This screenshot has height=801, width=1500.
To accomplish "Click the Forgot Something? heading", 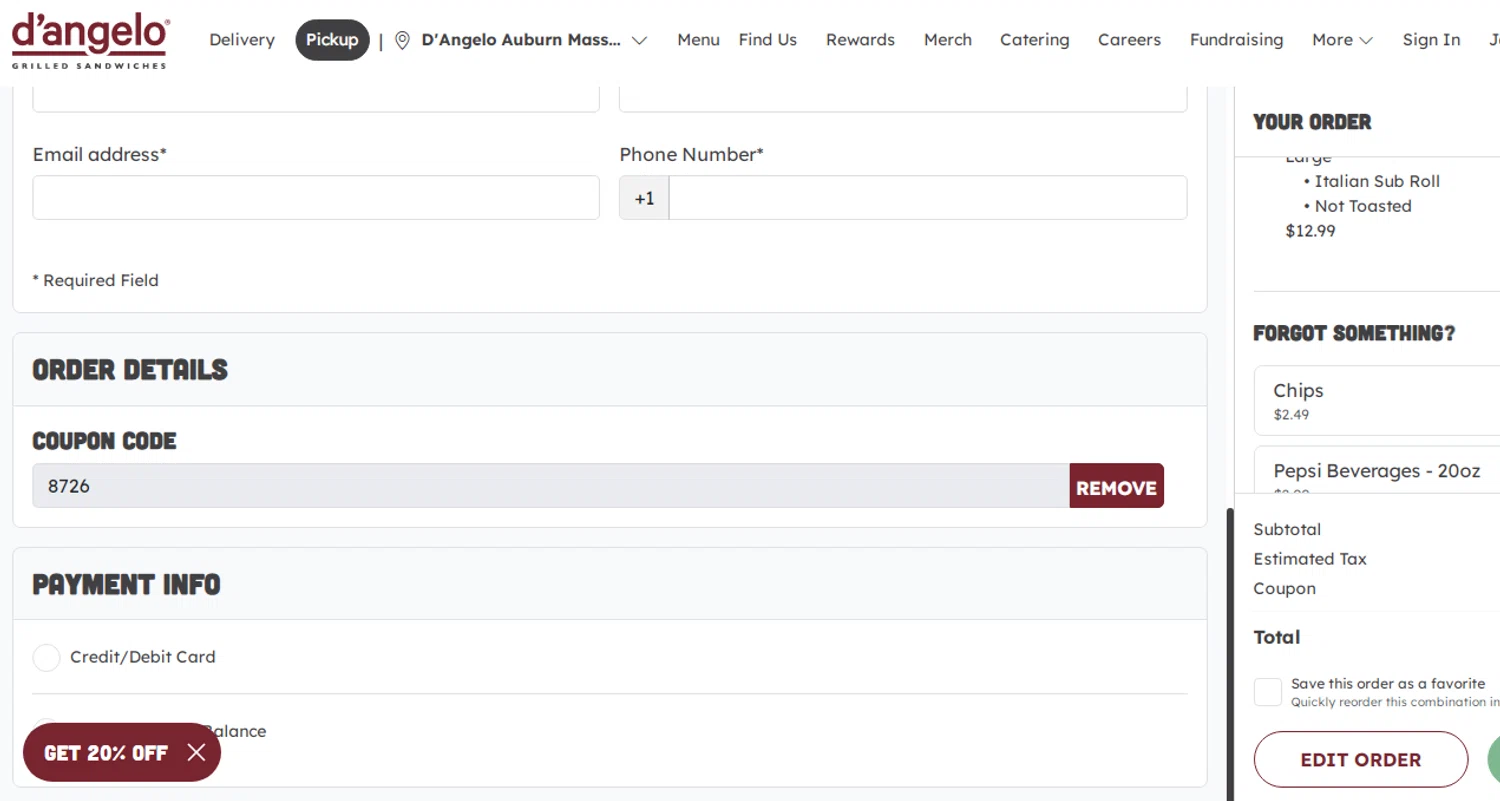I will tap(1354, 333).
